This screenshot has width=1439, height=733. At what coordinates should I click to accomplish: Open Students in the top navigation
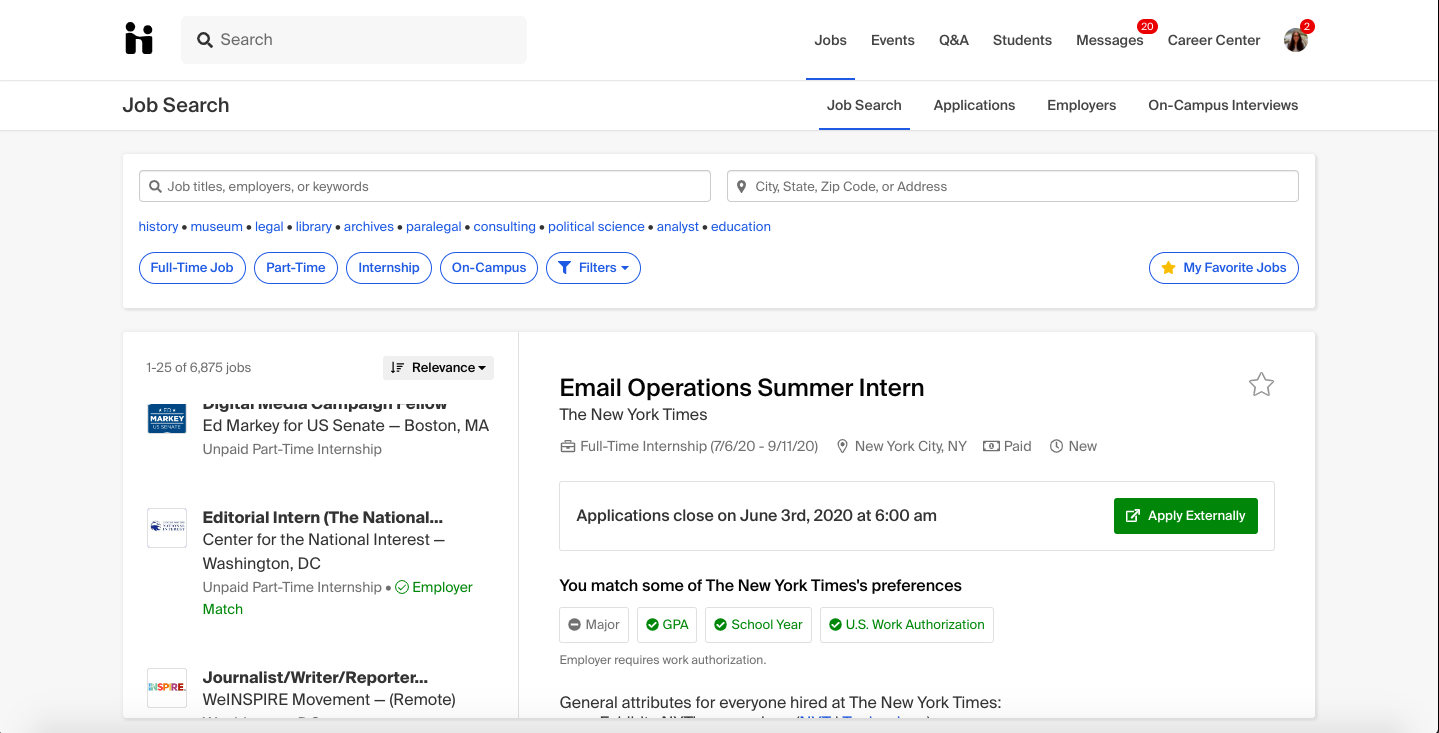1022,40
